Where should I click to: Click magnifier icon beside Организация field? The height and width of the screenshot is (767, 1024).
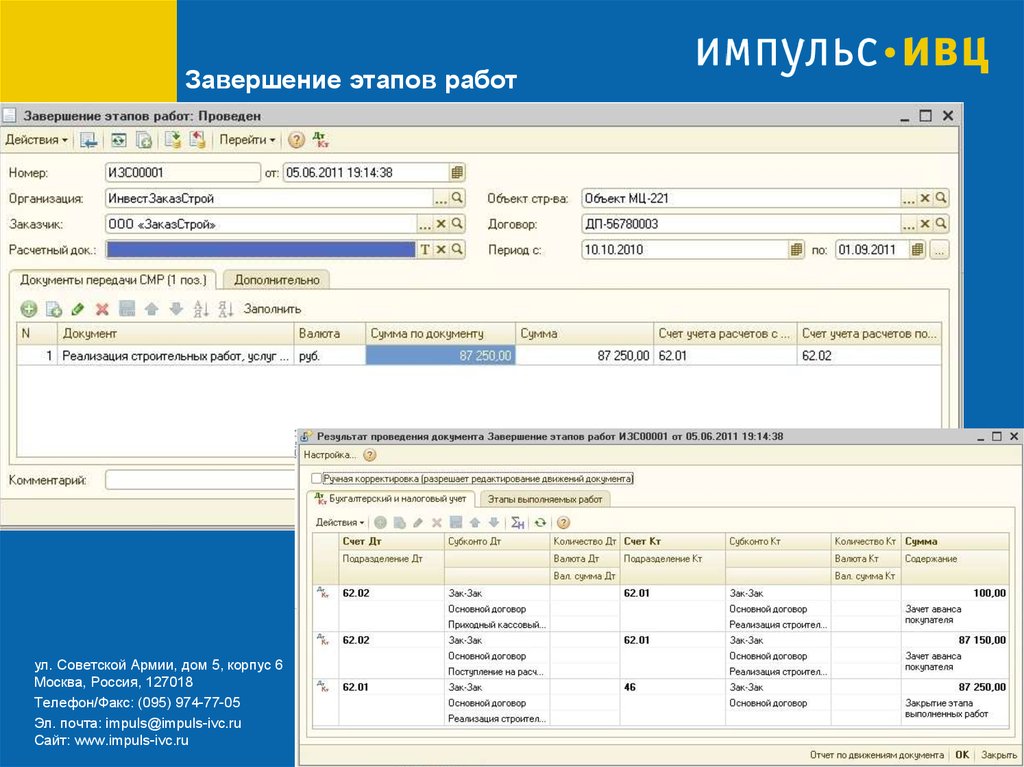tap(457, 198)
